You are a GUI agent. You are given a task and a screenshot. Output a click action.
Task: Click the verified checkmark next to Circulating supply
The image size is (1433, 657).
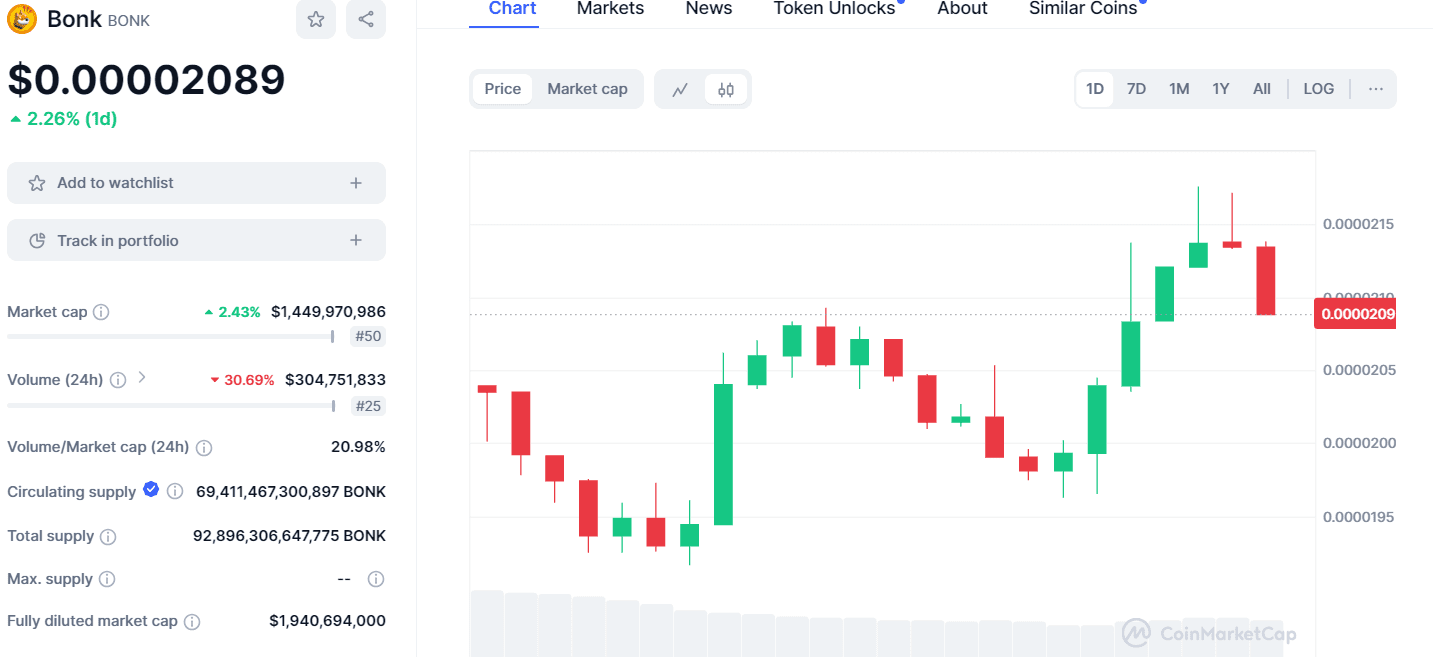(151, 490)
